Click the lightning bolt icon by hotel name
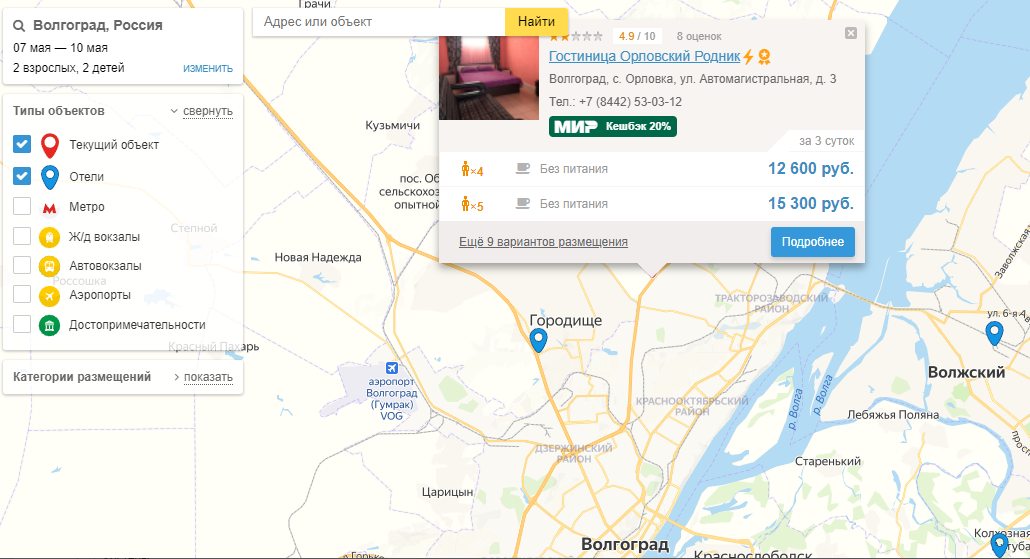1030x559 pixels. coord(748,56)
